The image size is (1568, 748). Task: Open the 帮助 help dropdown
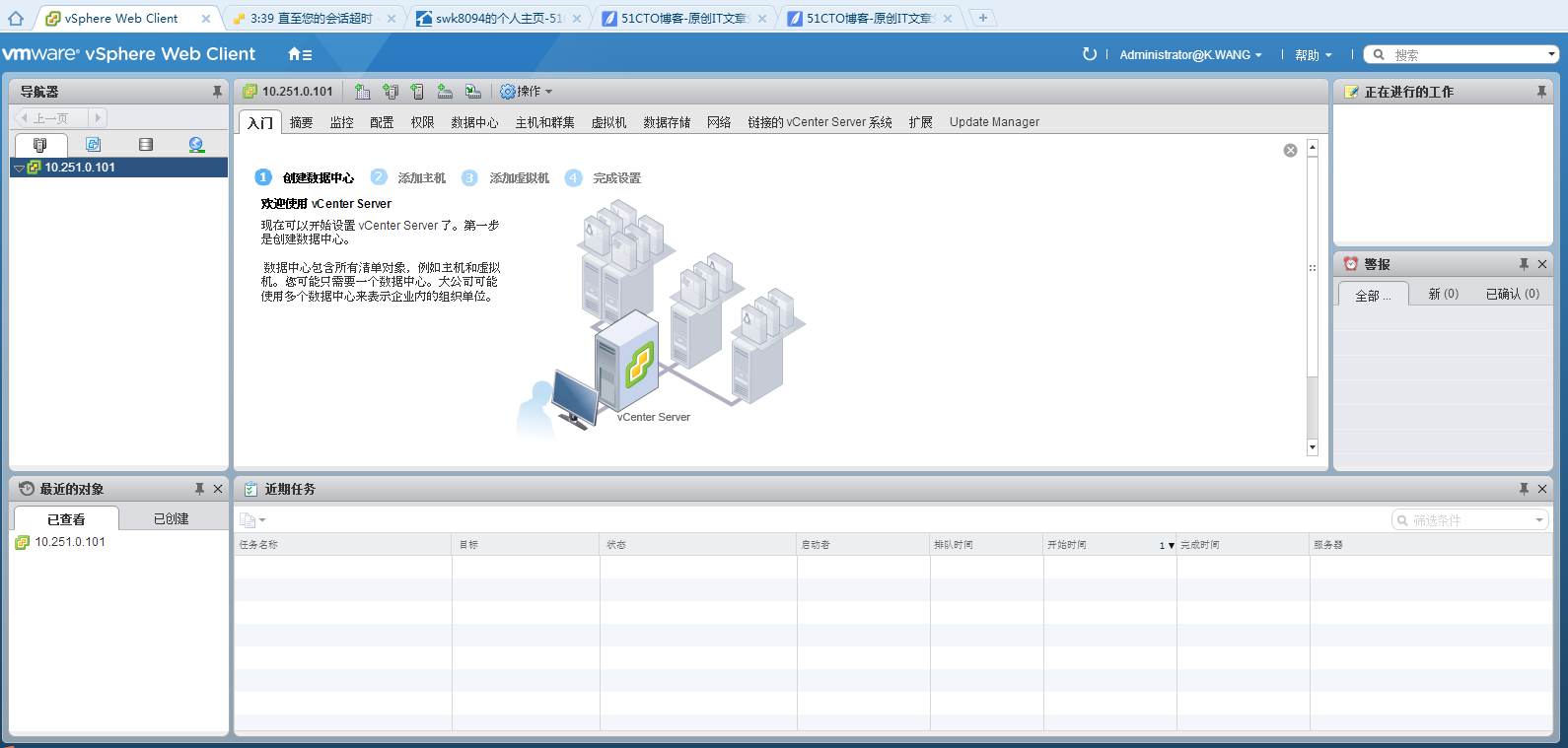pyautogui.click(x=1313, y=55)
